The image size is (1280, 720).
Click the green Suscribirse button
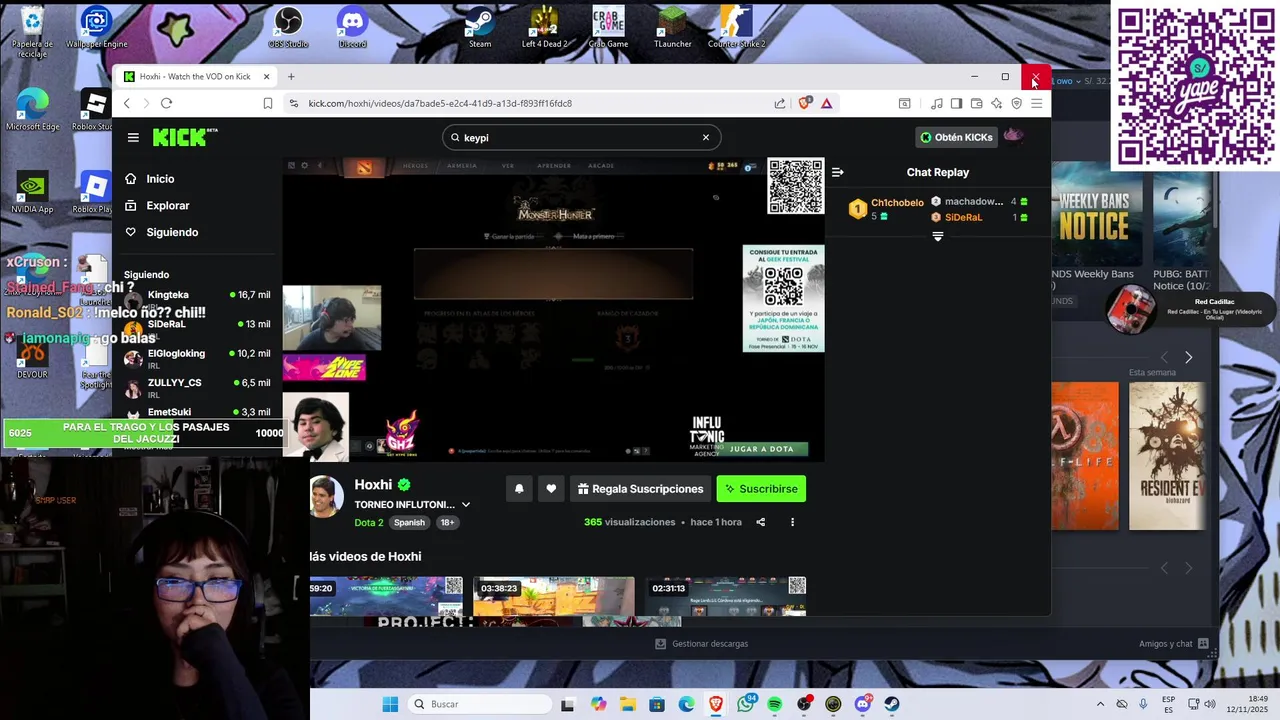point(761,489)
